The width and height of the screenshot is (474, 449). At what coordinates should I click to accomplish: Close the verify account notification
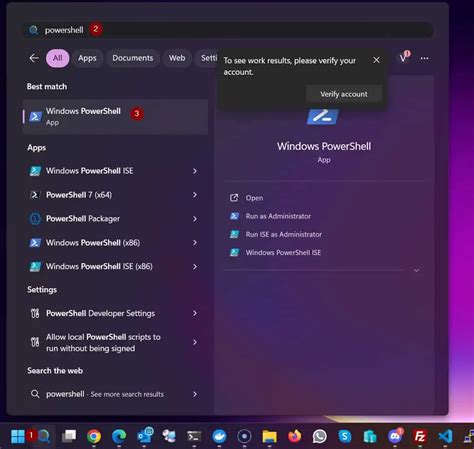(376, 60)
